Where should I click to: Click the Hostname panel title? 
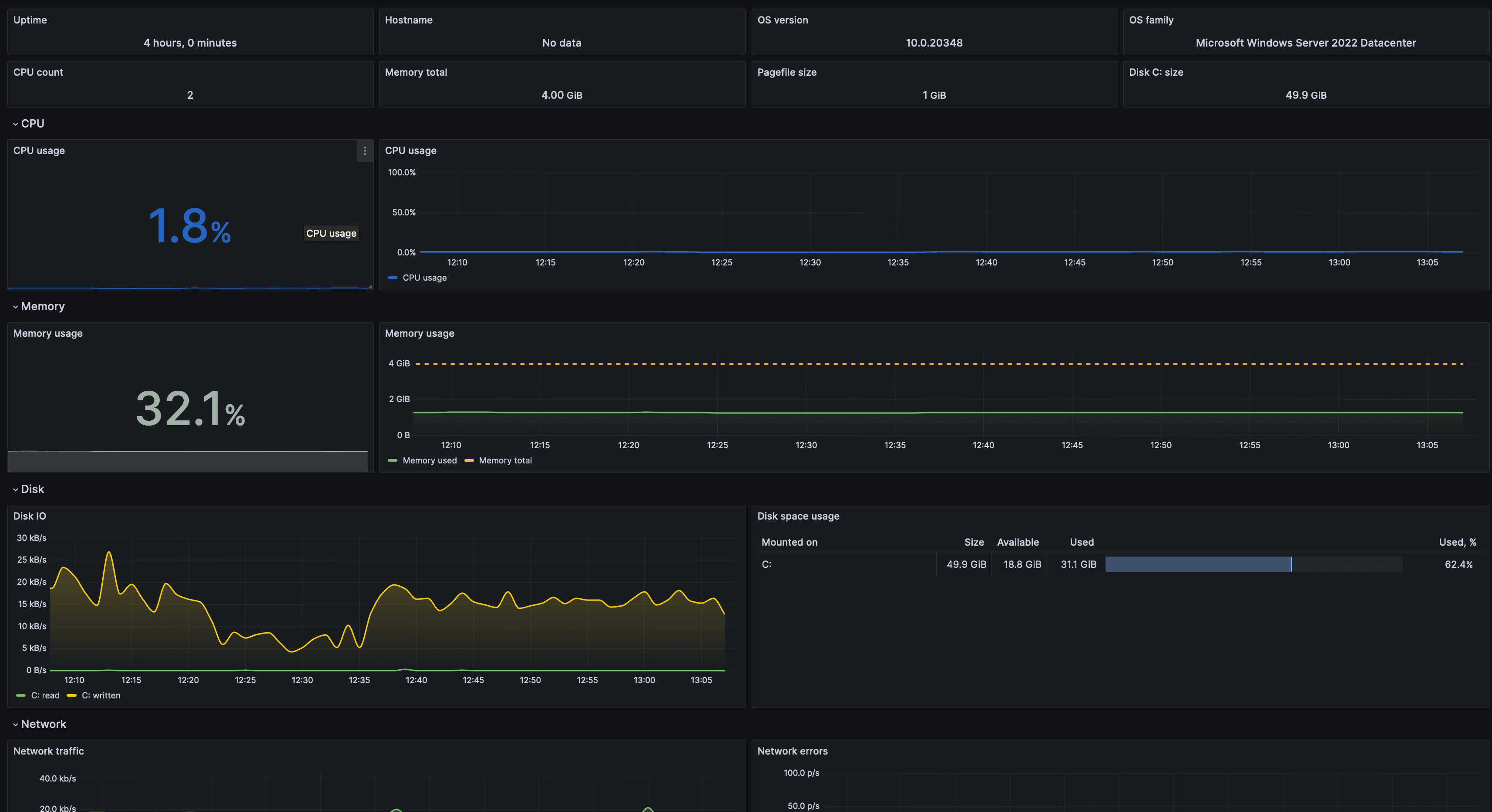[x=409, y=20]
